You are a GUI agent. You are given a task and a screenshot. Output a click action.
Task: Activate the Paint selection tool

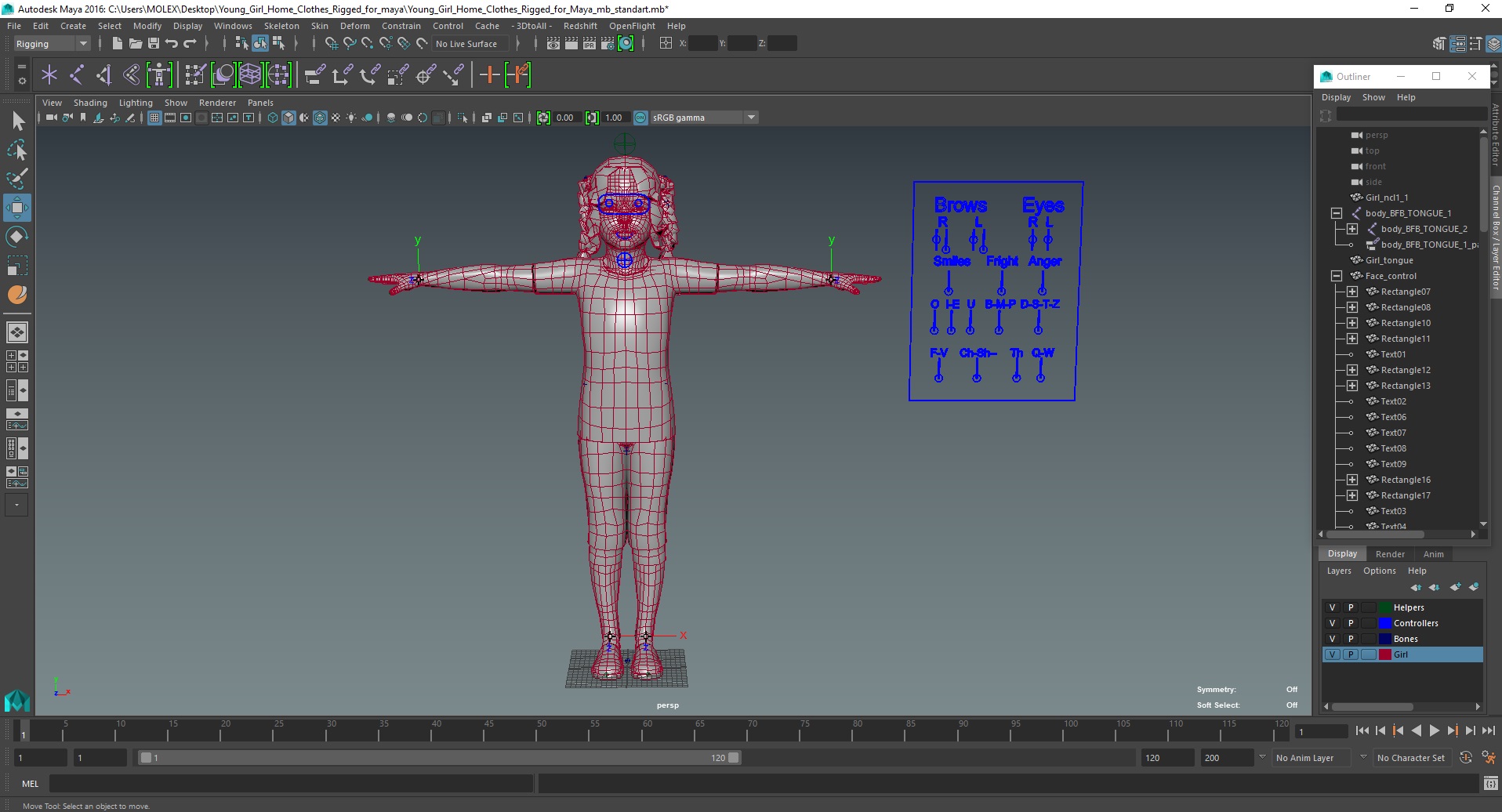point(17,179)
